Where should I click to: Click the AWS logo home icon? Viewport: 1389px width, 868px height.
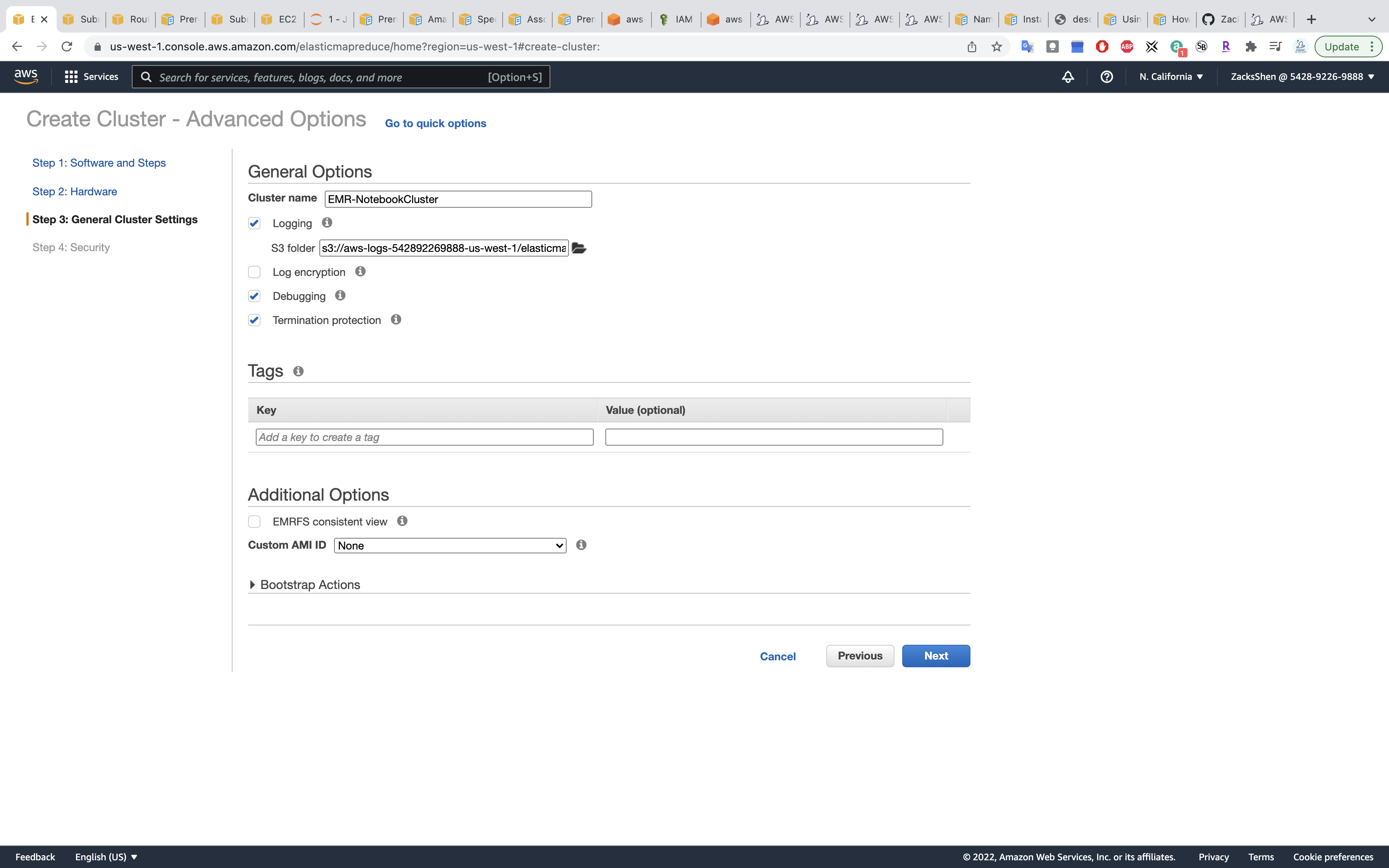tap(26, 77)
